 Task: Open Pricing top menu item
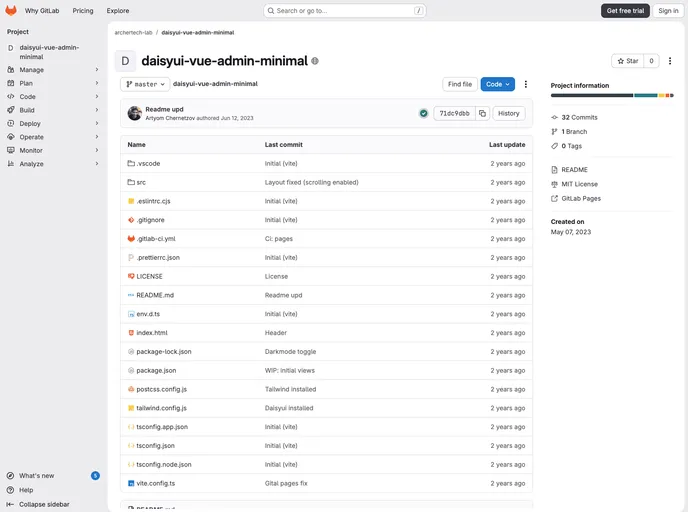click(83, 11)
